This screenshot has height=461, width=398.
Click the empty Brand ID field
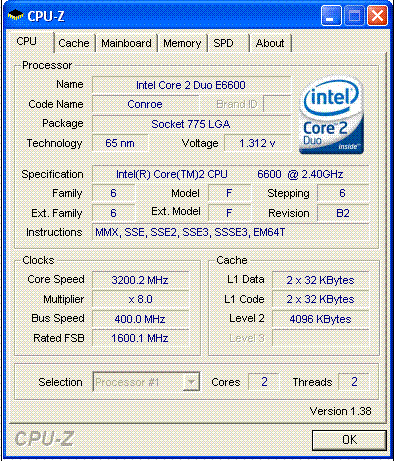click(x=277, y=104)
